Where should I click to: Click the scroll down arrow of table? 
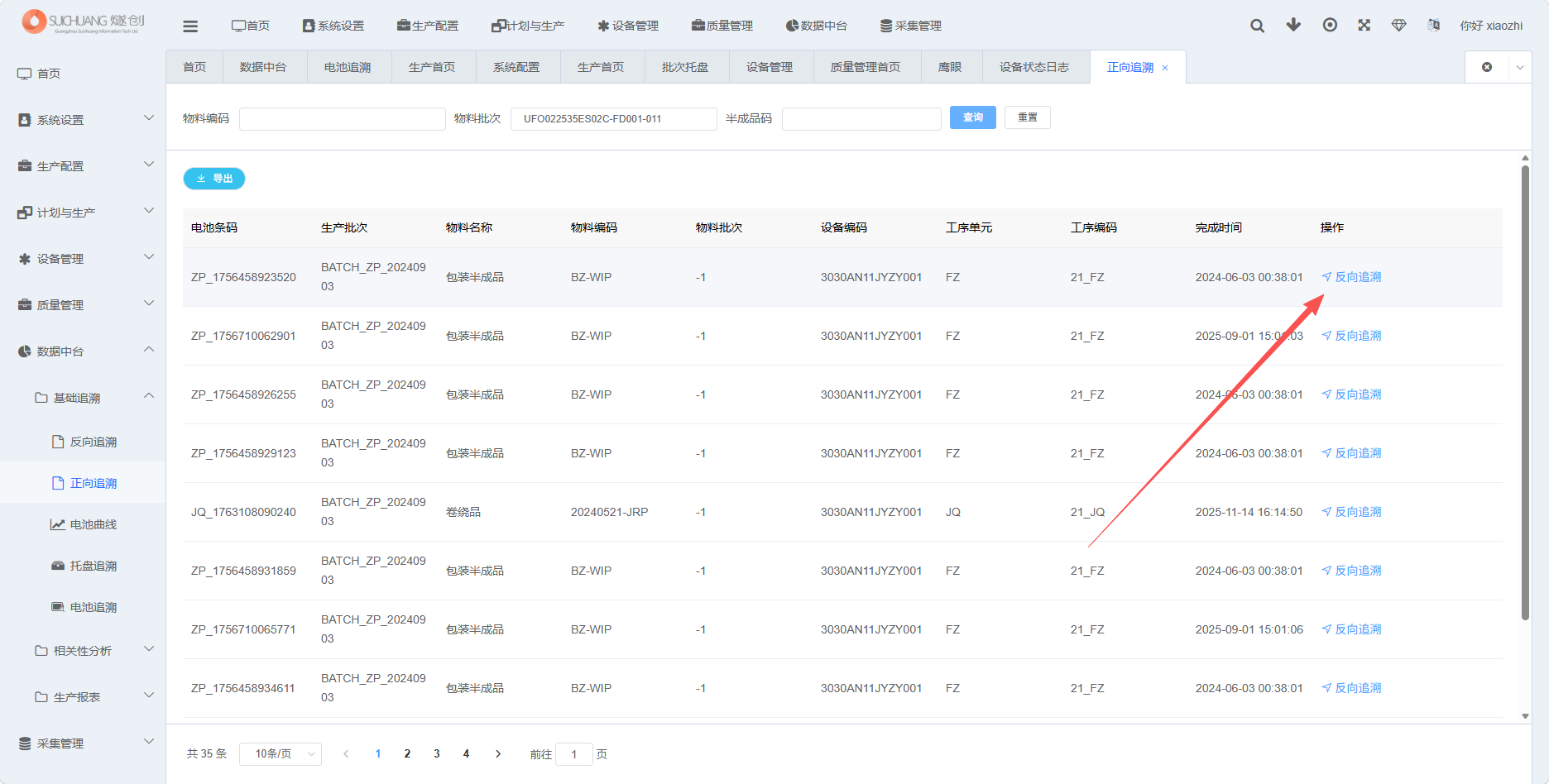pyautogui.click(x=1525, y=716)
